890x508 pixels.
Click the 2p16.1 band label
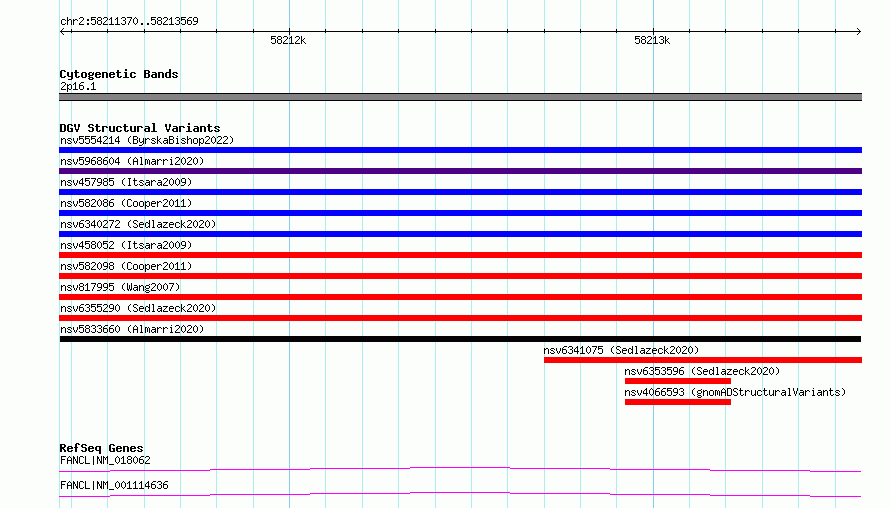click(78, 87)
